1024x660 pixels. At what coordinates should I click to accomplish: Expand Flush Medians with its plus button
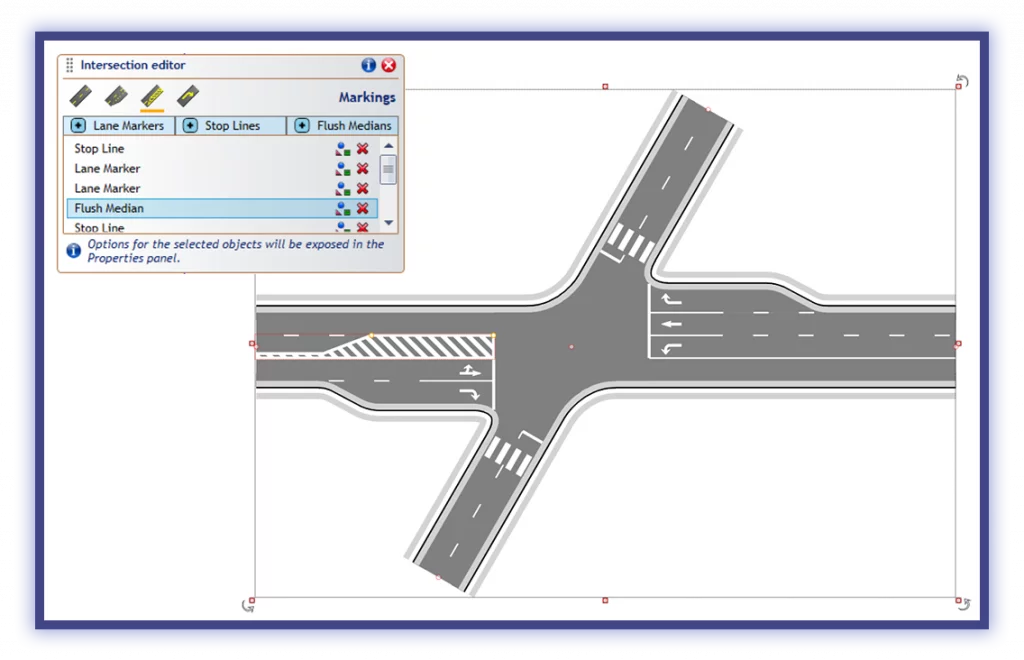pyautogui.click(x=303, y=124)
